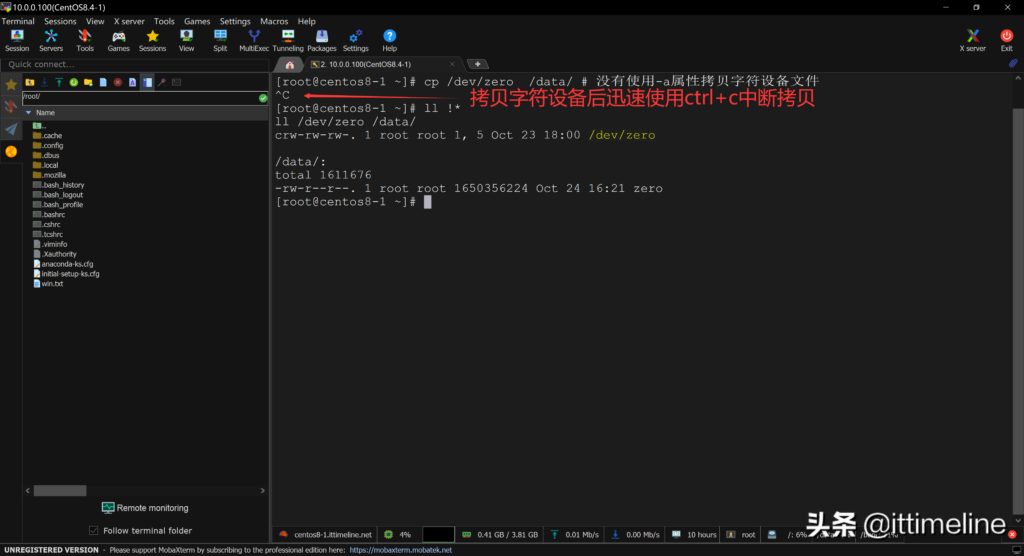
Task: Click the Quick connect input field
Action: [130, 64]
